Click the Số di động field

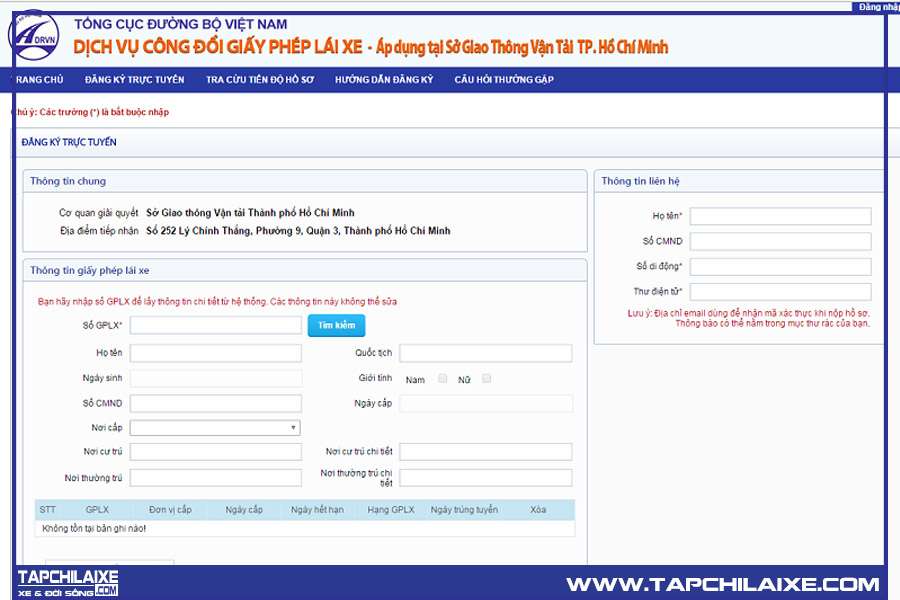click(x=781, y=267)
